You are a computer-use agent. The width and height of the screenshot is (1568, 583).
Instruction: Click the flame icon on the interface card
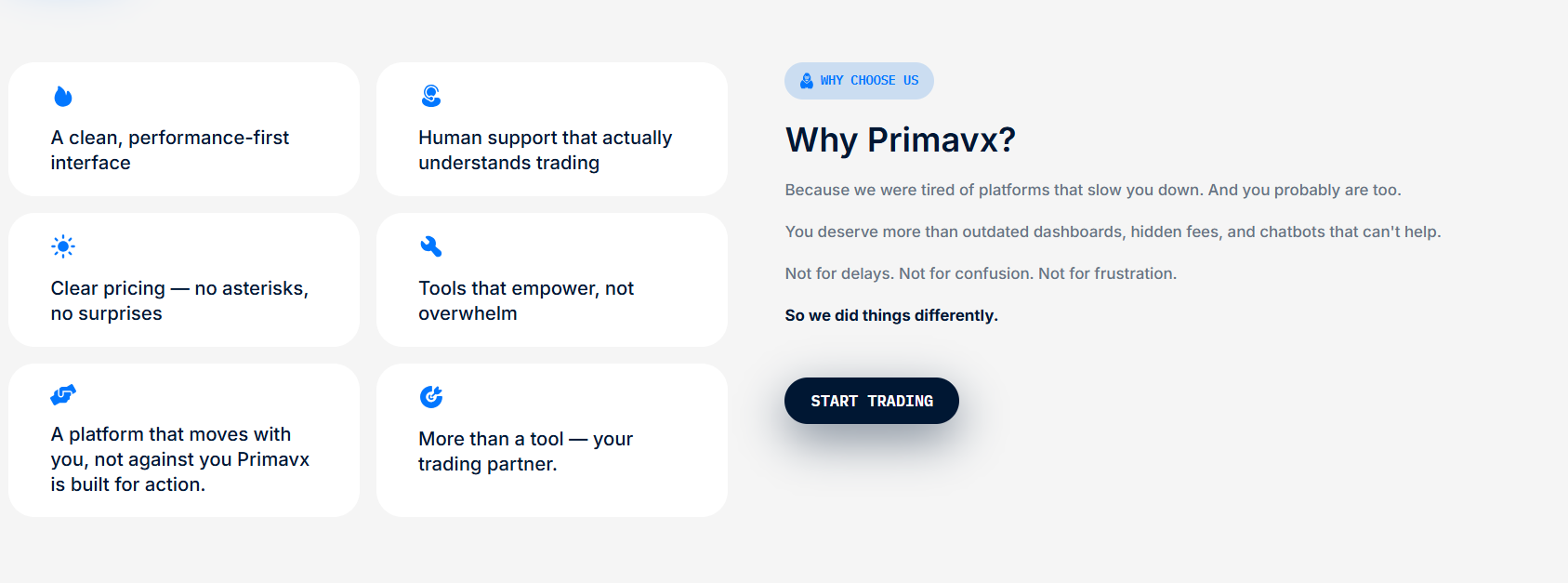point(63,97)
